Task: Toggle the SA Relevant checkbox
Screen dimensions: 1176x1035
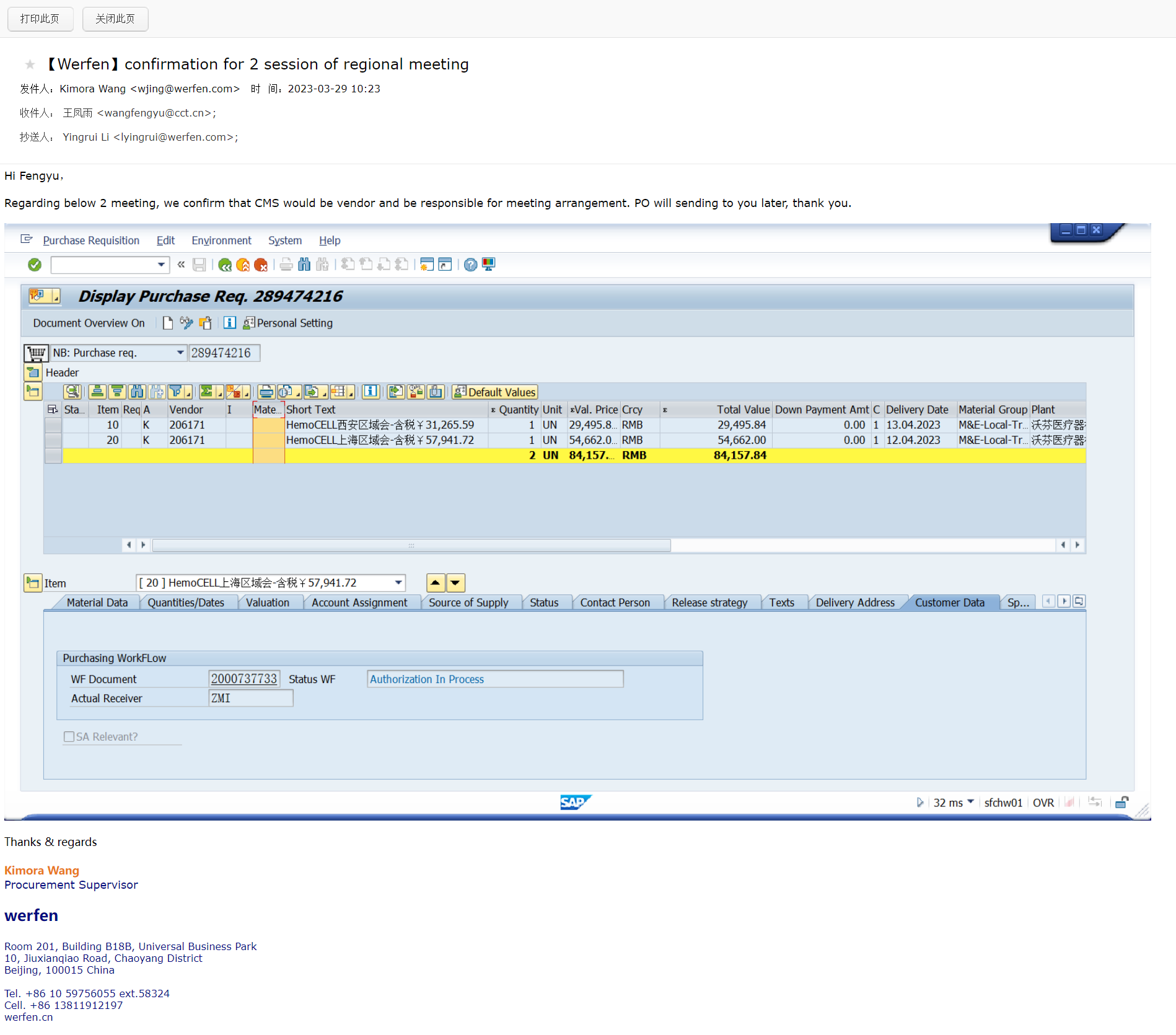Action: point(69,737)
